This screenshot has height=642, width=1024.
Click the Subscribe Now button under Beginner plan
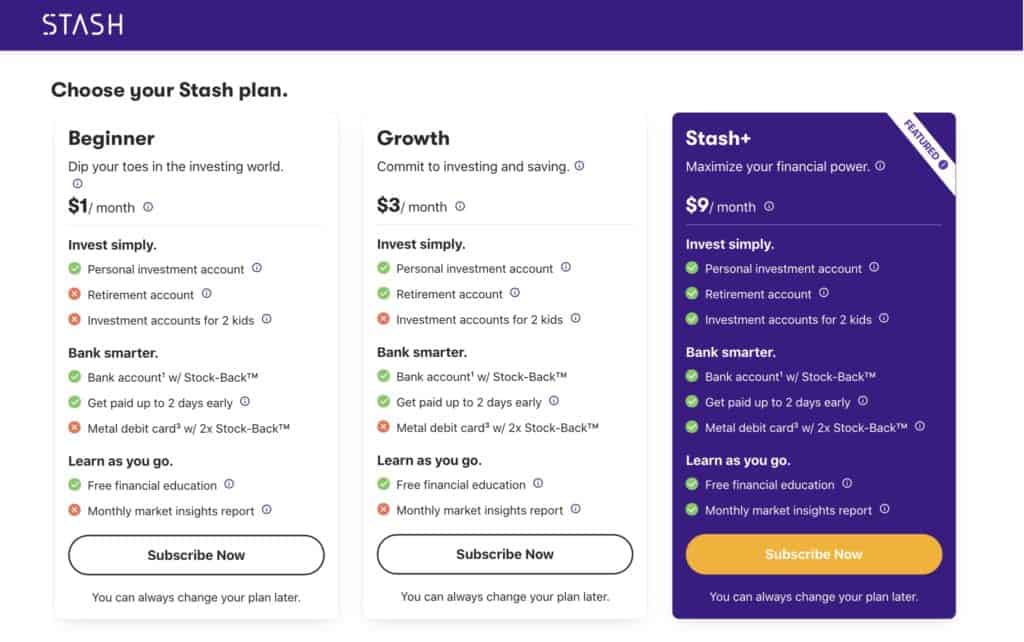coord(196,555)
